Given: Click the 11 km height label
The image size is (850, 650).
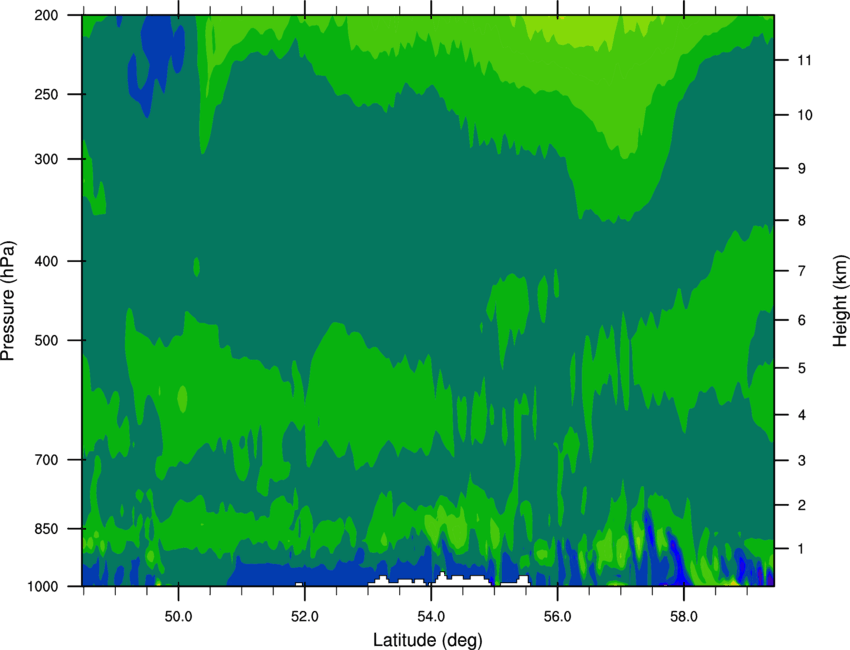Looking at the screenshot, I should click(804, 60).
